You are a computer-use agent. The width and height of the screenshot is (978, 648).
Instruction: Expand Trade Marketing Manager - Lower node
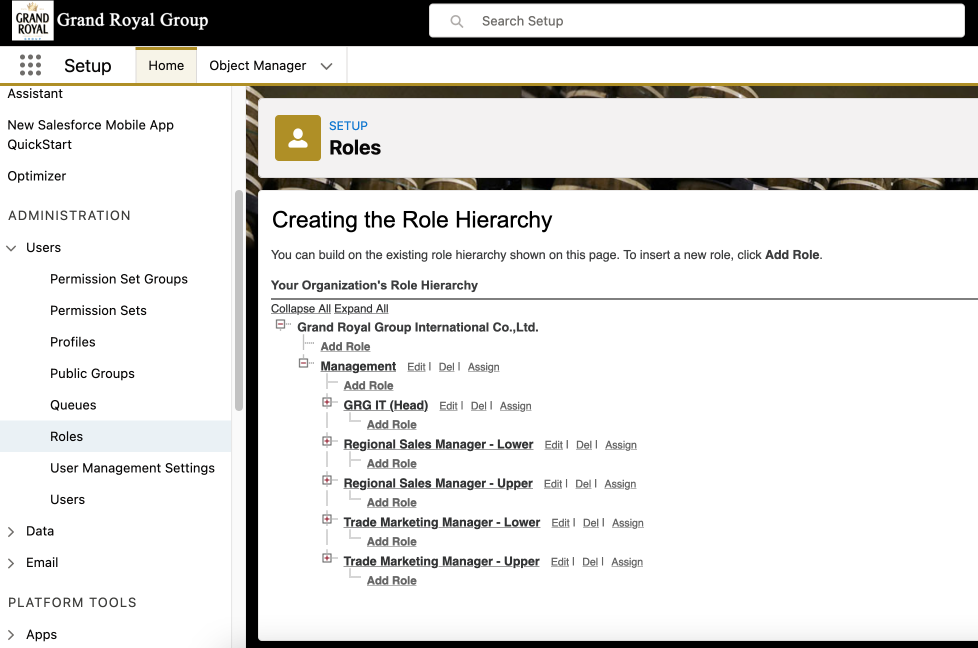click(327, 519)
